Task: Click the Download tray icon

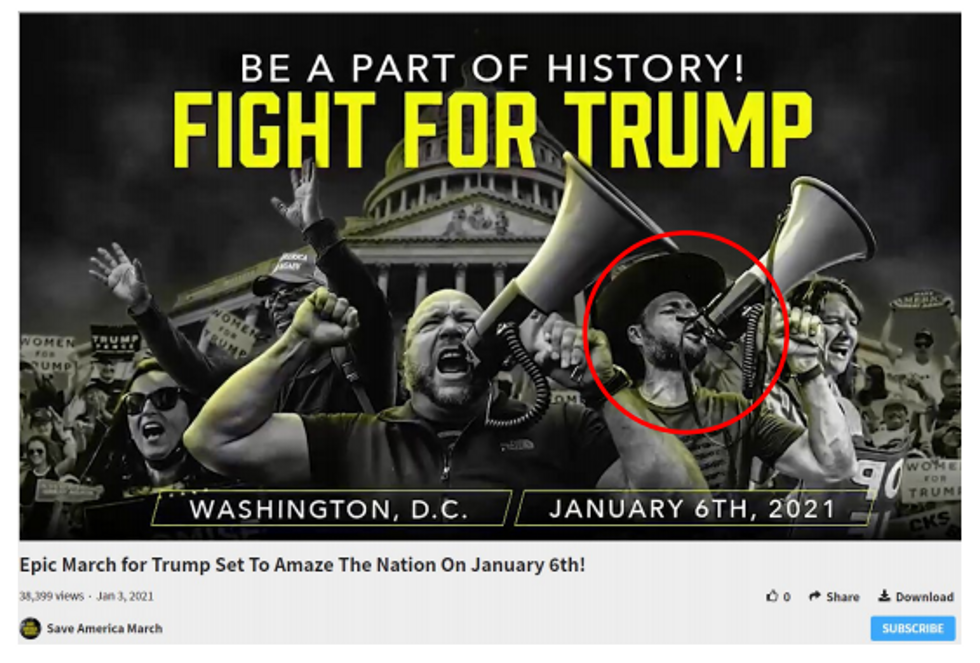Action: pyautogui.click(x=884, y=596)
